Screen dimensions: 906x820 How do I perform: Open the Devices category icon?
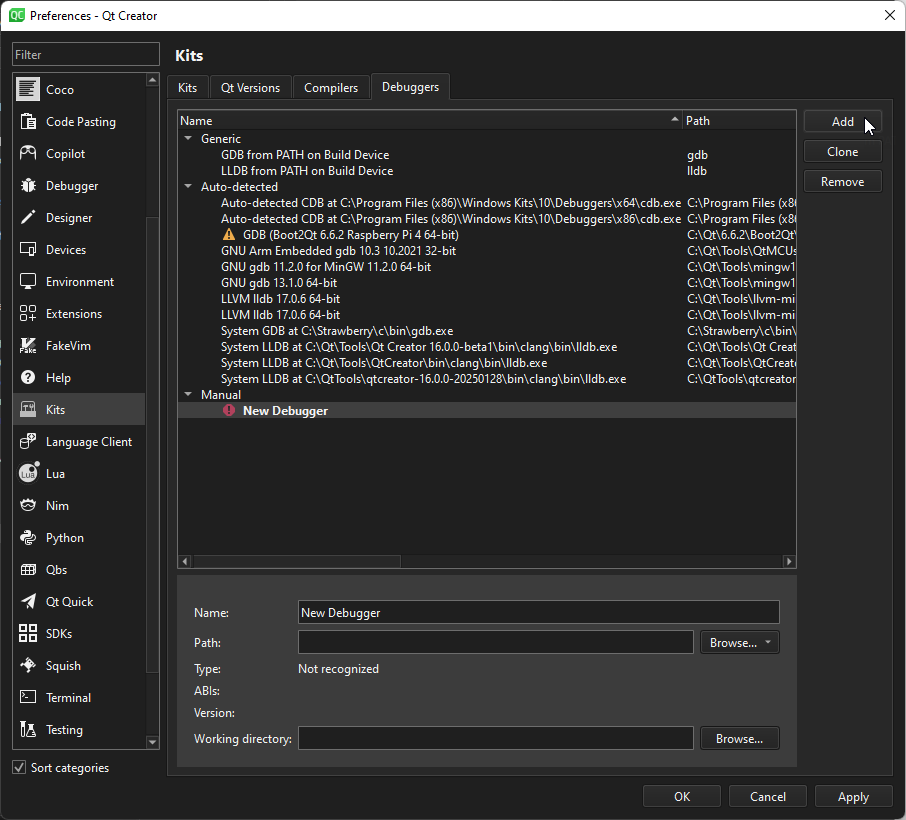(28, 250)
